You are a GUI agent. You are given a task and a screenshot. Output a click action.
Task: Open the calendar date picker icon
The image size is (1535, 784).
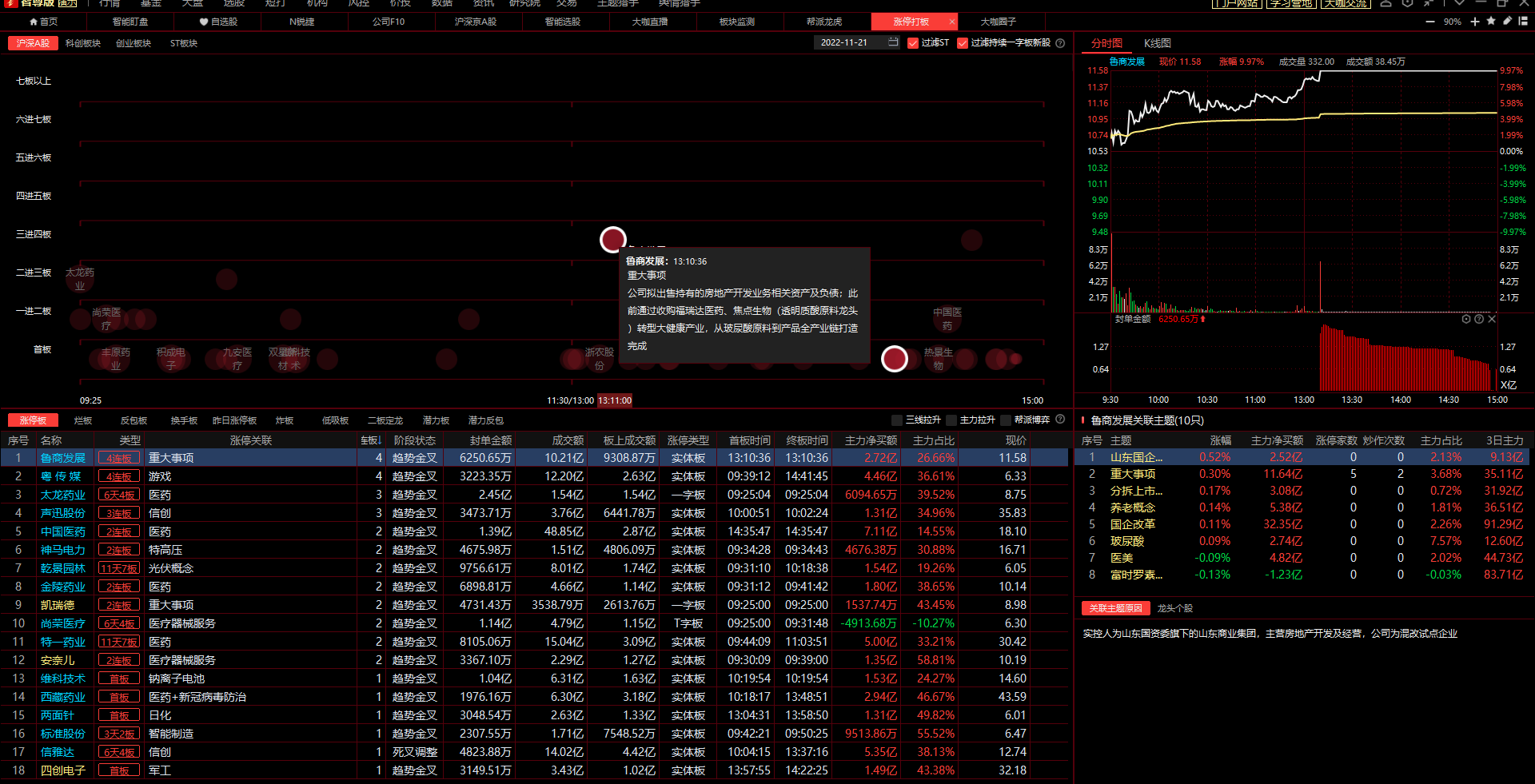tap(893, 42)
